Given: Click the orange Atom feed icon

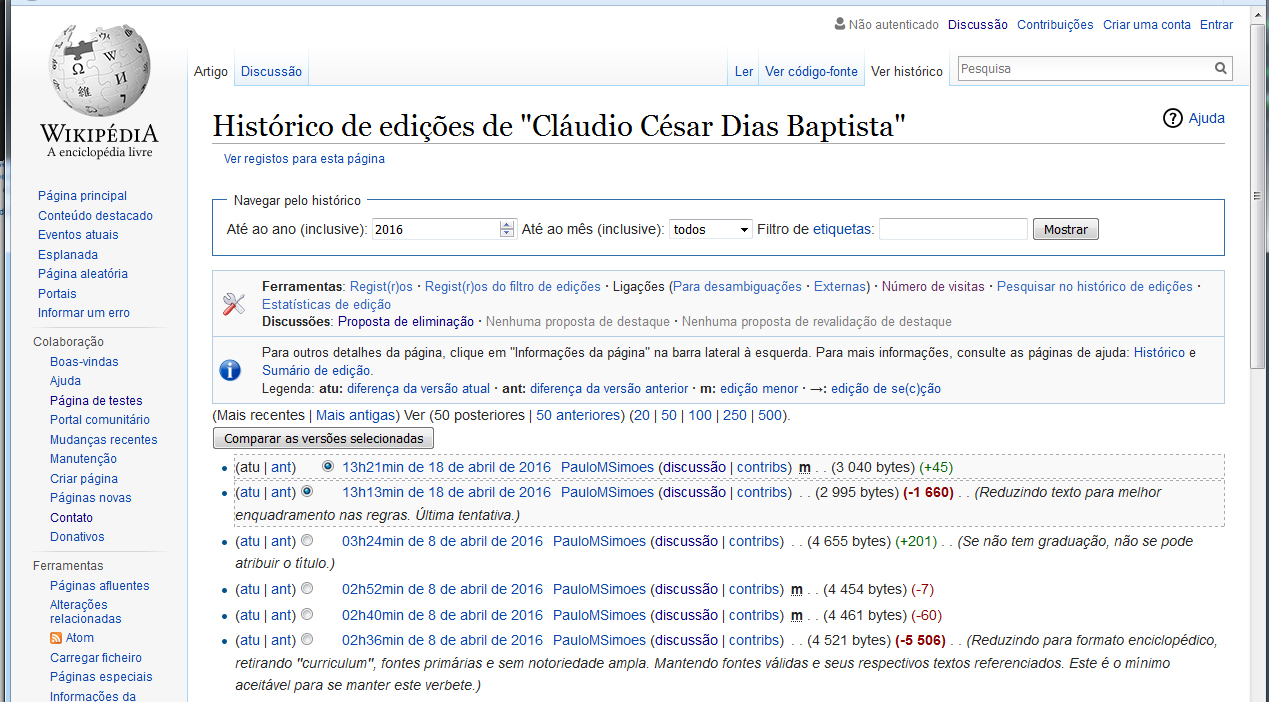Looking at the screenshot, I should point(56,638).
